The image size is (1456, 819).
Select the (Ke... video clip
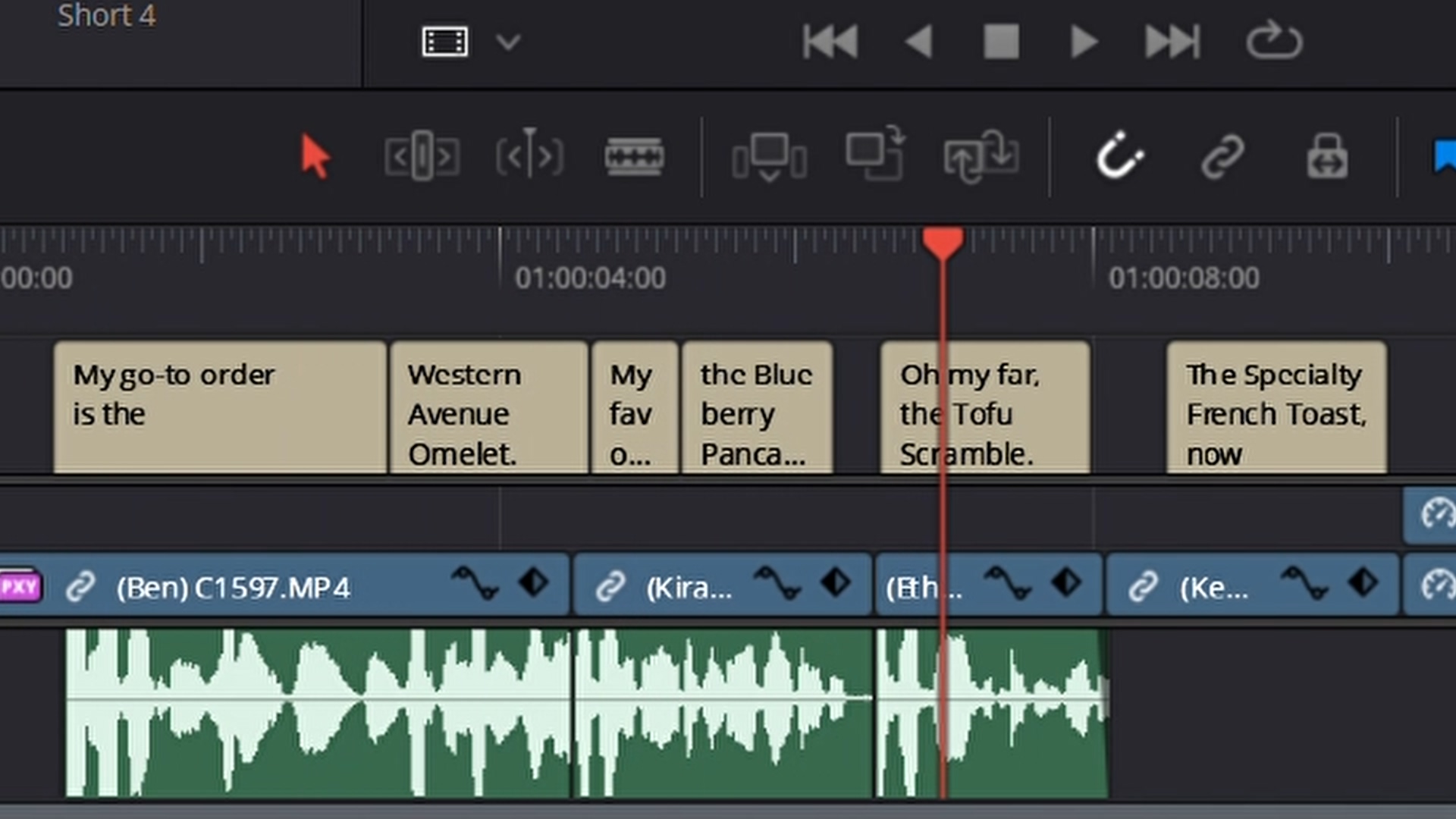tap(1253, 585)
